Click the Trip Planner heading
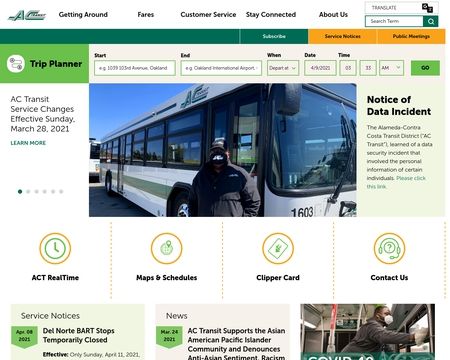Image resolution: width=450 pixels, height=360 pixels. click(x=56, y=64)
